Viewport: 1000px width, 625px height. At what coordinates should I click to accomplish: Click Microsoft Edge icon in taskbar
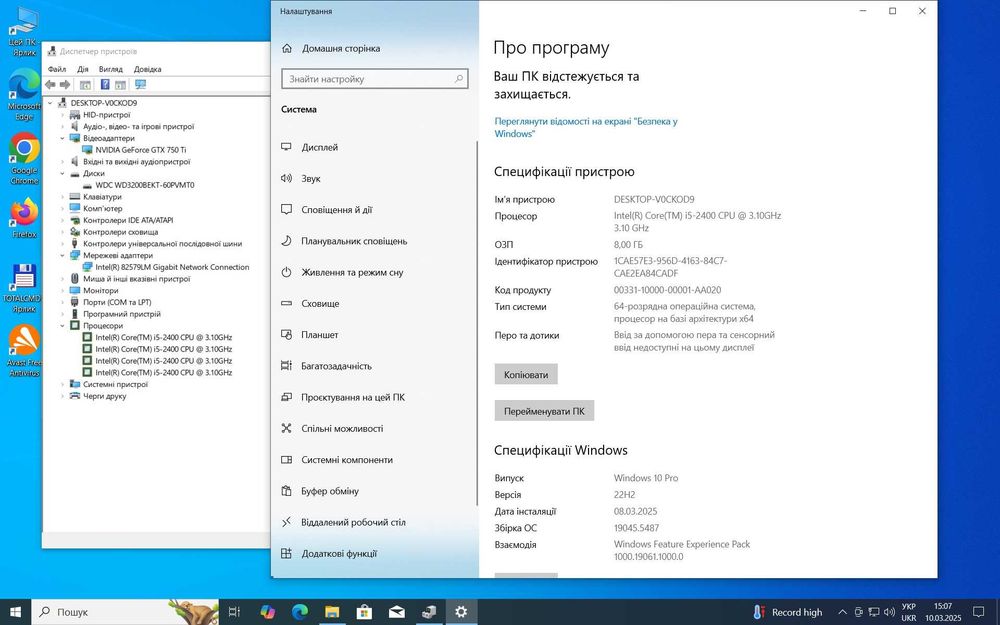click(x=300, y=612)
